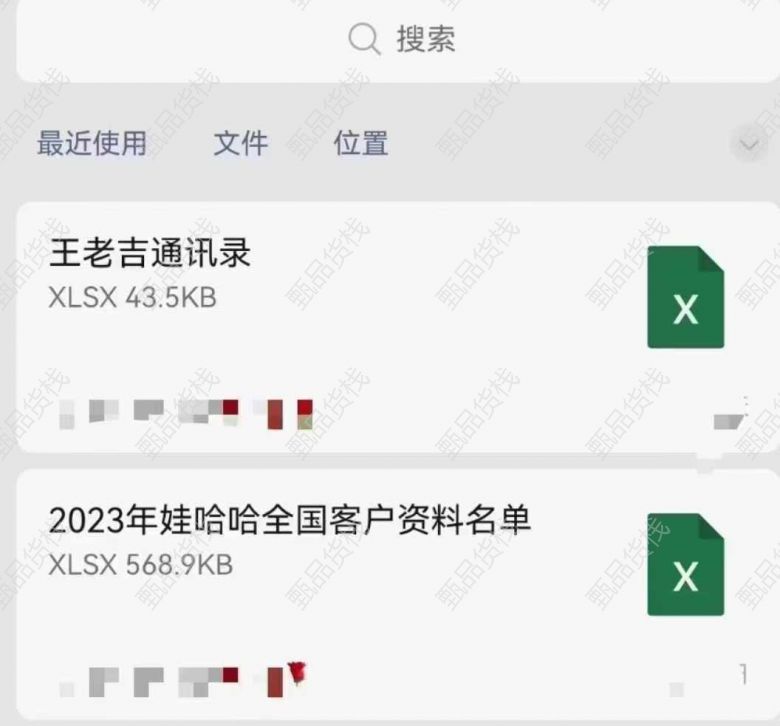Open the 2023年娃哈哈全国客户资料名单 file title
This screenshot has height=726, width=780.
(x=290, y=520)
